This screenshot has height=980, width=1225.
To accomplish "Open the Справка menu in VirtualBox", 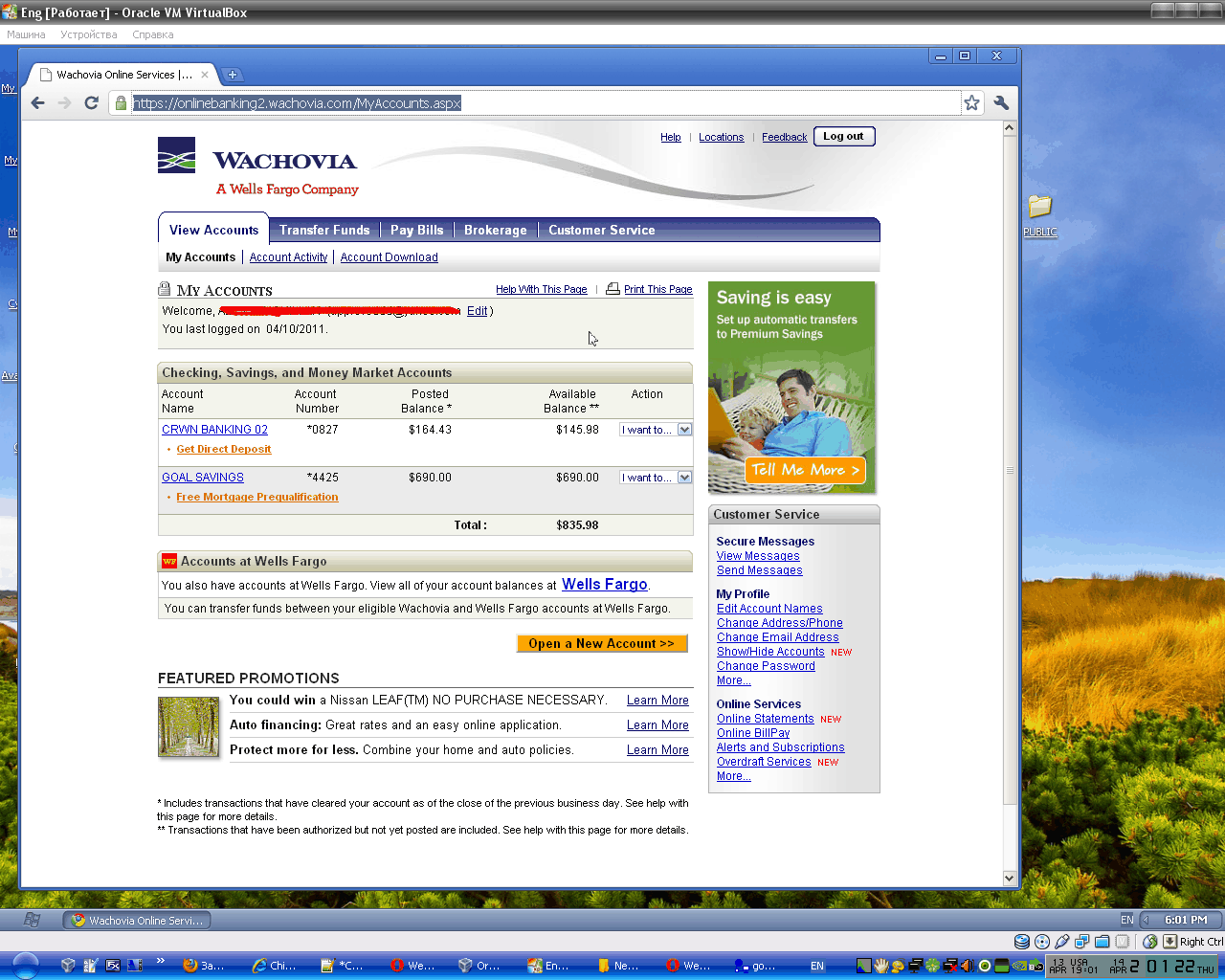I will 153,34.
